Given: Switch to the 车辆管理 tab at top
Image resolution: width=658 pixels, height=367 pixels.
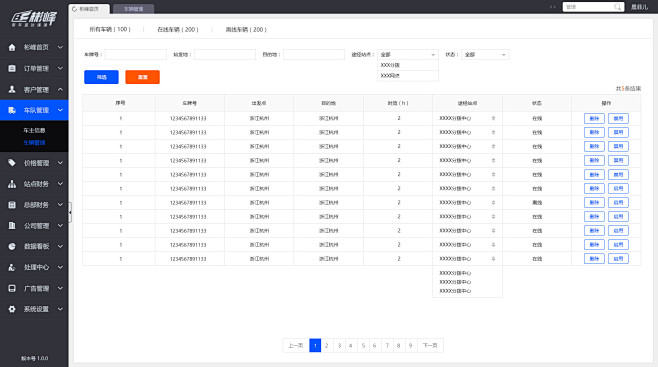Looking at the screenshot, I should tap(133, 9).
